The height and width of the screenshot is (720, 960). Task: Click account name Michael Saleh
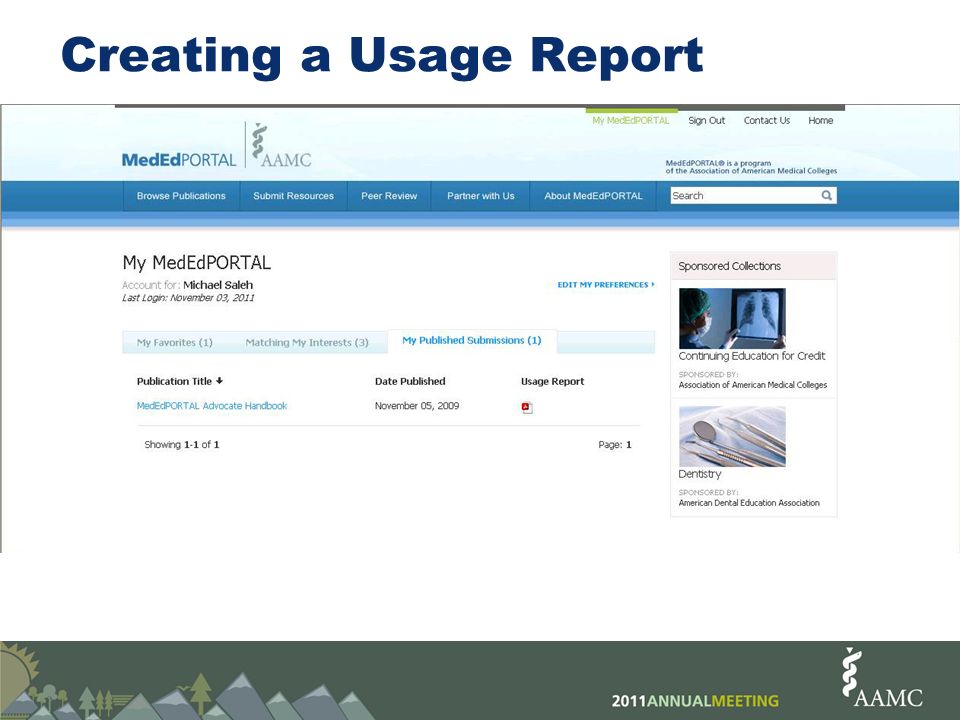coord(218,285)
